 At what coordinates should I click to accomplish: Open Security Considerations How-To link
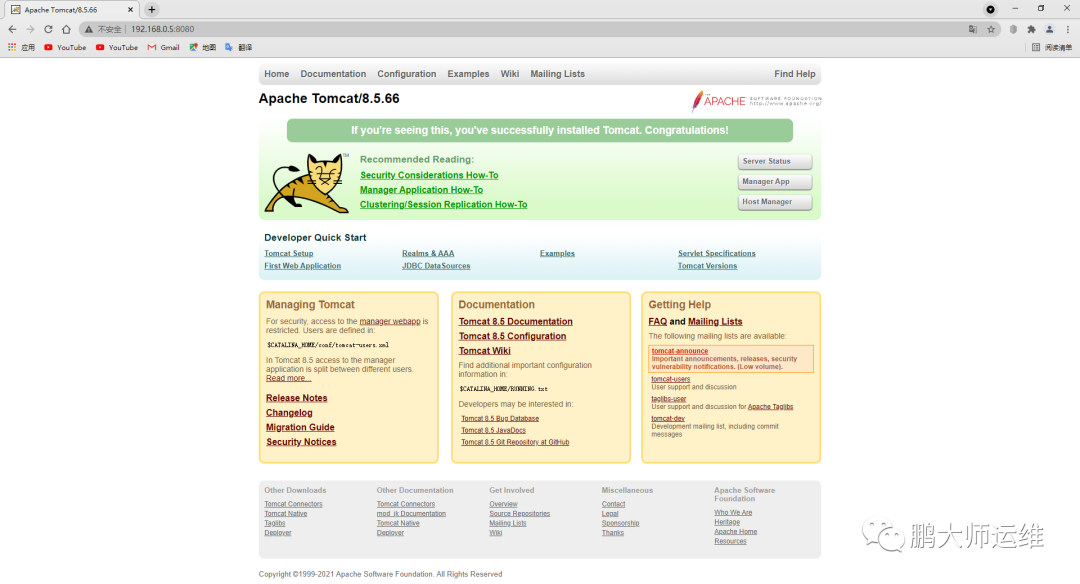429,176
